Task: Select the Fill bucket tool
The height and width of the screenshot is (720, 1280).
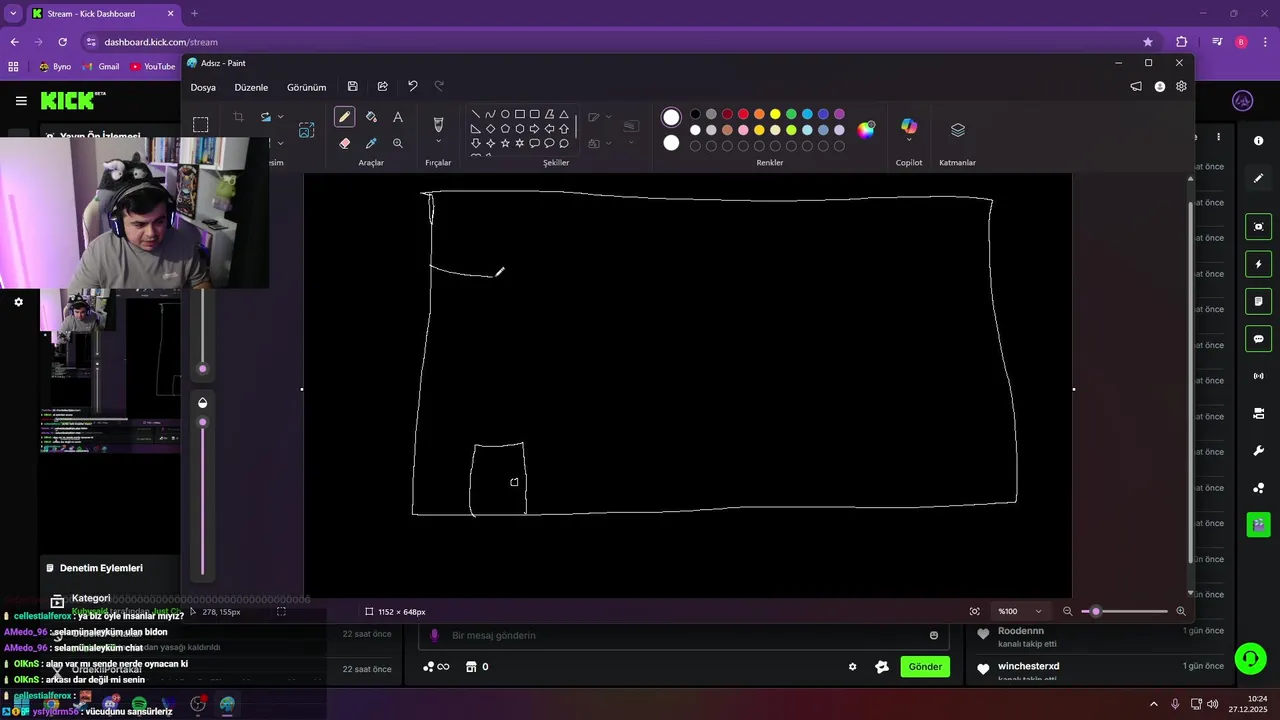Action: coord(371,117)
